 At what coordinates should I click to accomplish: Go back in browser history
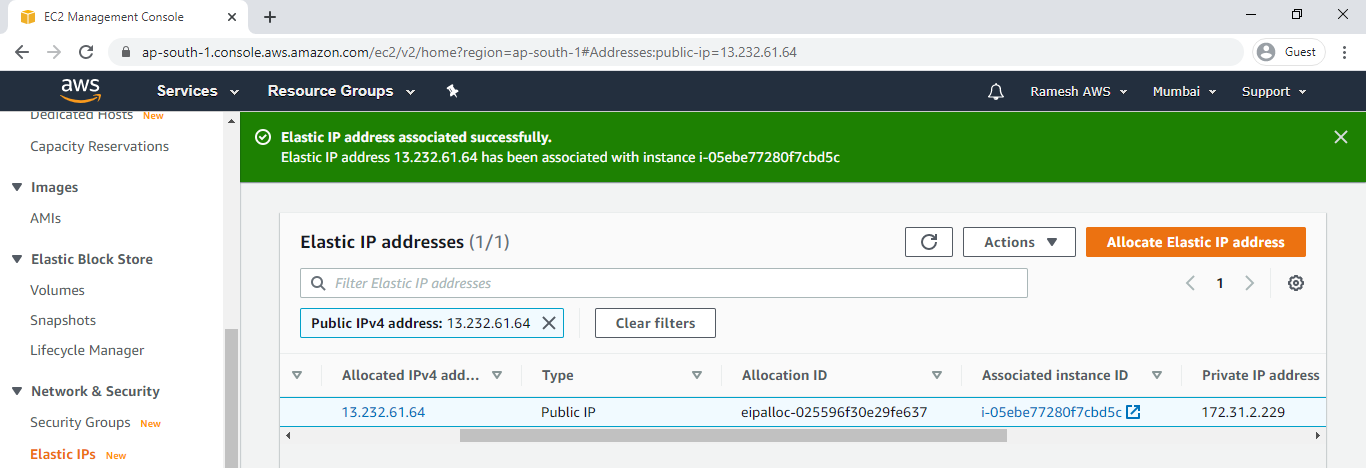(x=22, y=52)
